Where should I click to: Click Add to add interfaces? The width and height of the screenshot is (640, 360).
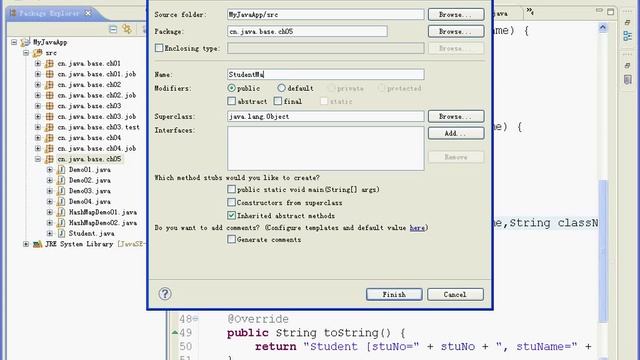[456, 133]
